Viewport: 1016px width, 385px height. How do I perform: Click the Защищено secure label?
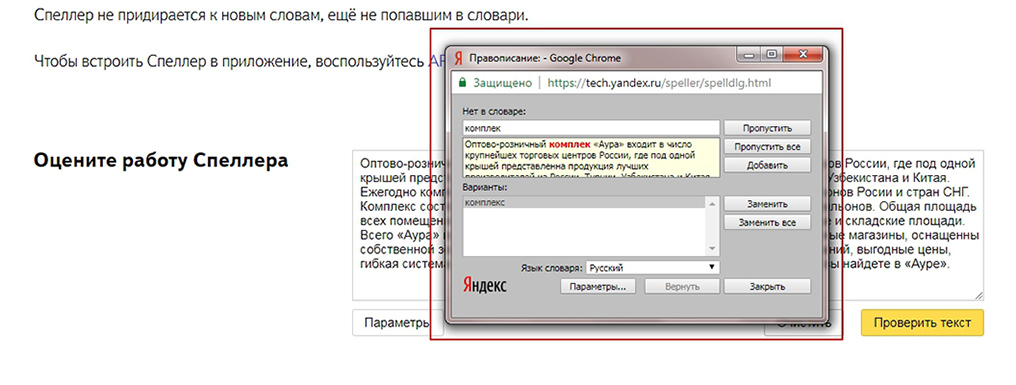point(502,83)
